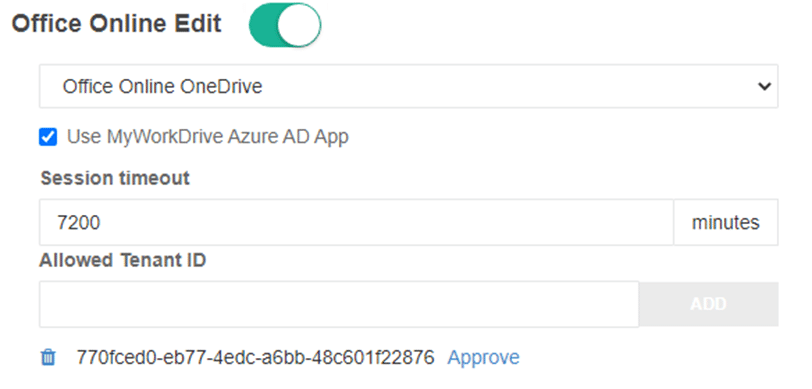Select the 770fced0 tenant ID text

[x=255, y=357]
